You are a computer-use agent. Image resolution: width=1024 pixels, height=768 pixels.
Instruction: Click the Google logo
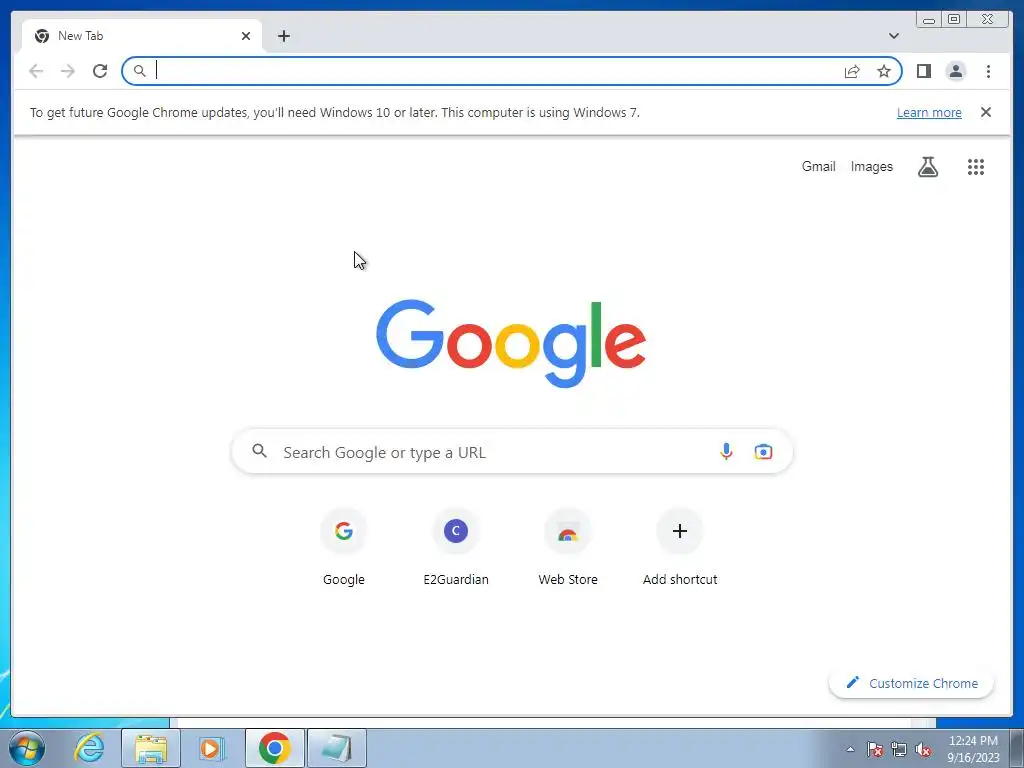pyautogui.click(x=511, y=342)
